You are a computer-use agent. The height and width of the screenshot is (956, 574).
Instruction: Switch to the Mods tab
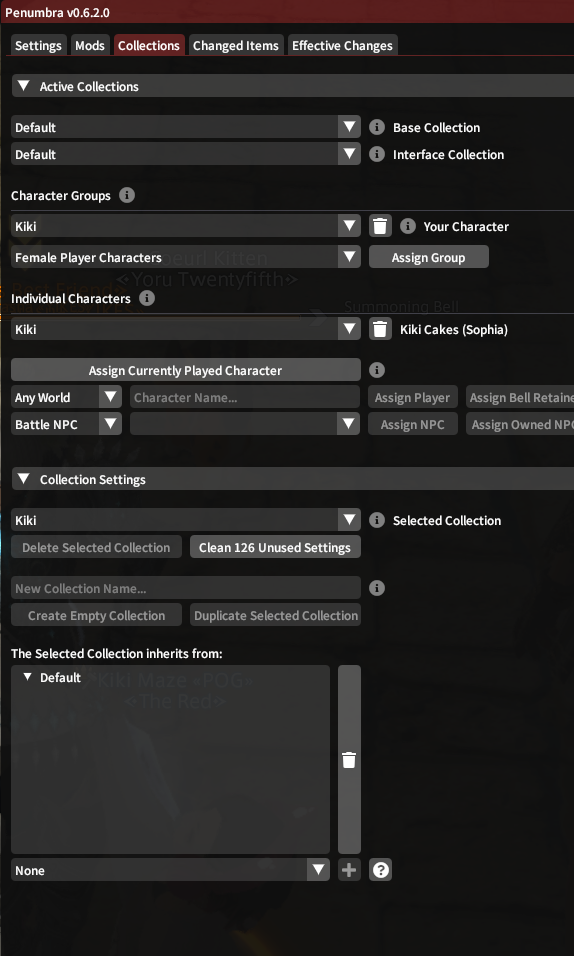pos(90,45)
